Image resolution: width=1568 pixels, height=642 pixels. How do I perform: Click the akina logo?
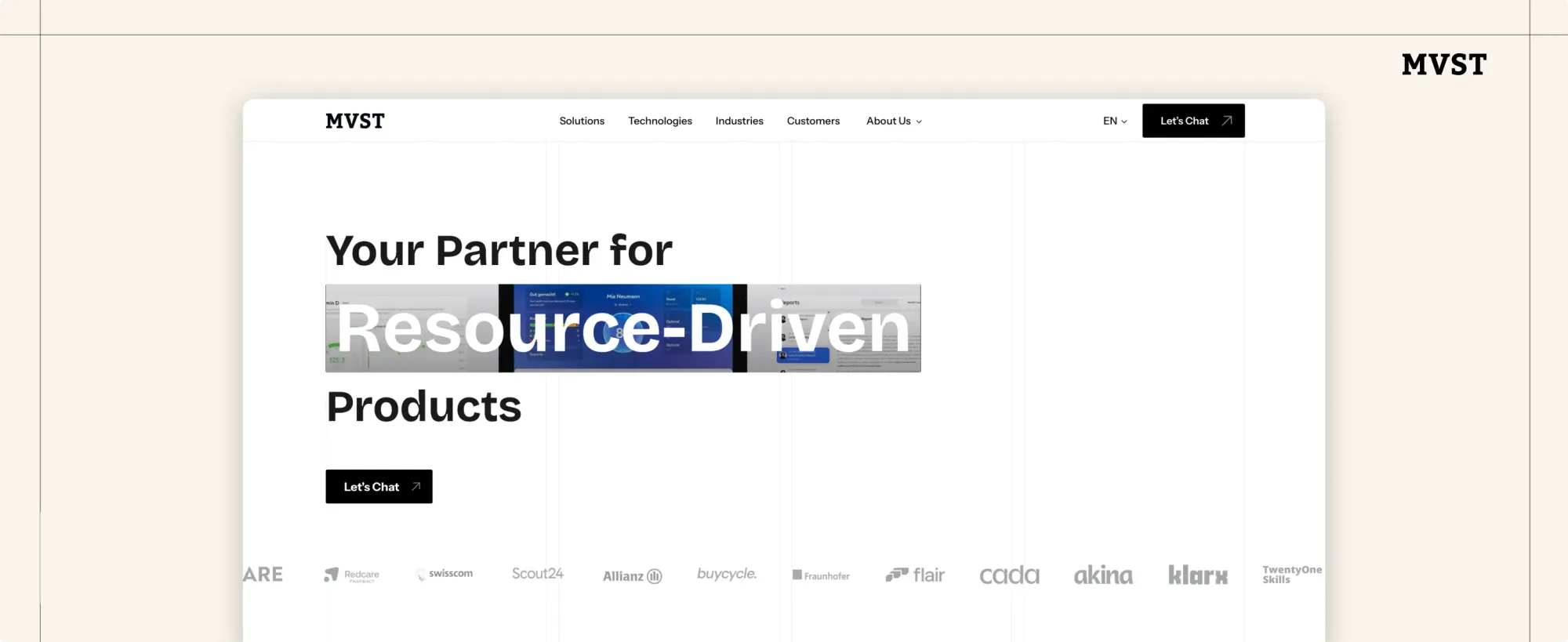point(1103,575)
